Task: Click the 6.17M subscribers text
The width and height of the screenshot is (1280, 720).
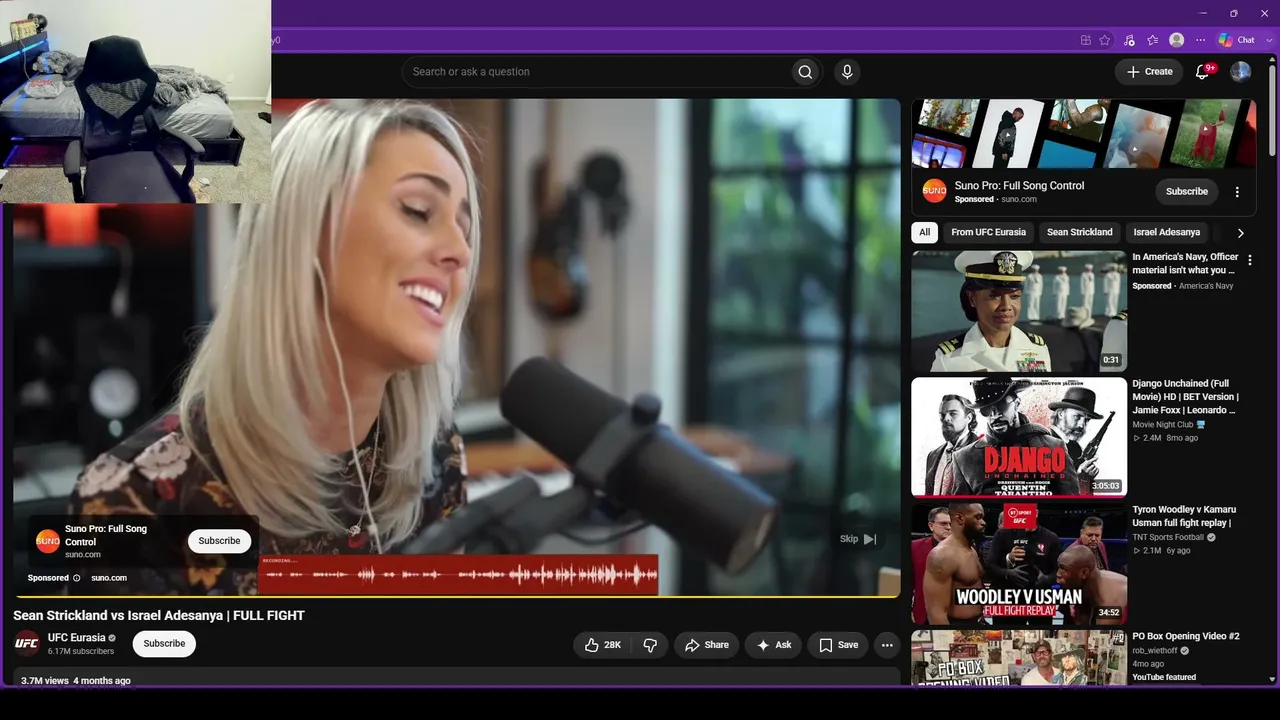Action: pyautogui.click(x=81, y=652)
